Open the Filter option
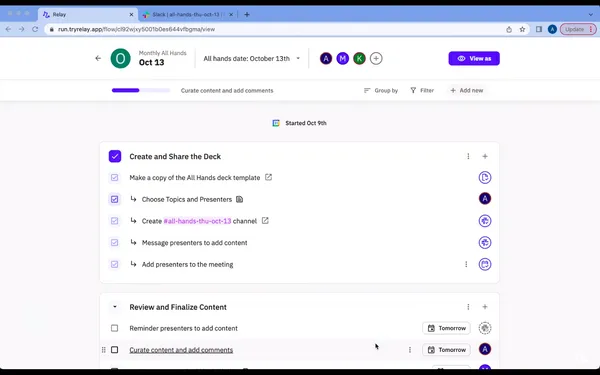Screen dimensions: 600x375 click(422, 90)
